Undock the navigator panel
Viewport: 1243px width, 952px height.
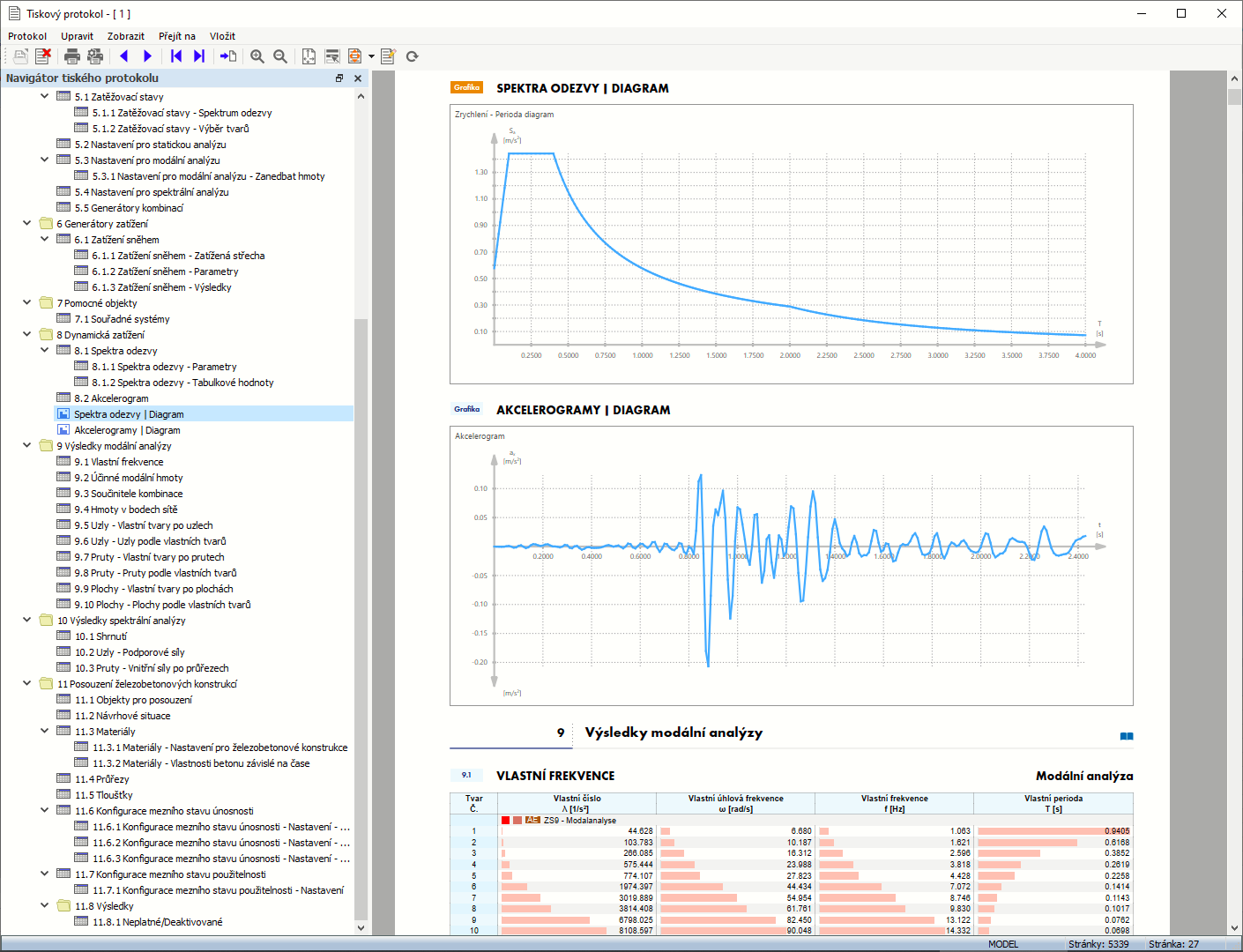339,78
